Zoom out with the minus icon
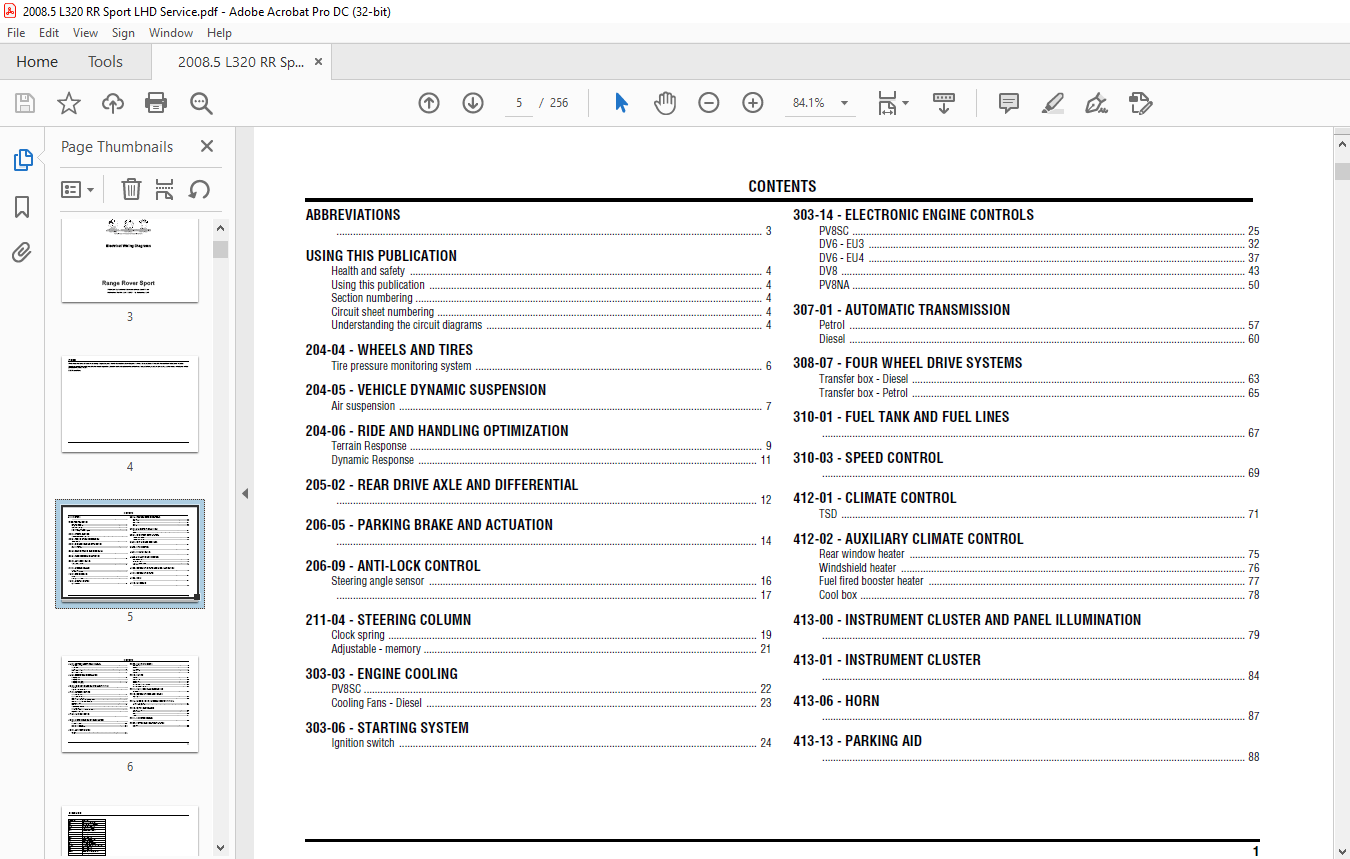1350x859 pixels. (709, 103)
